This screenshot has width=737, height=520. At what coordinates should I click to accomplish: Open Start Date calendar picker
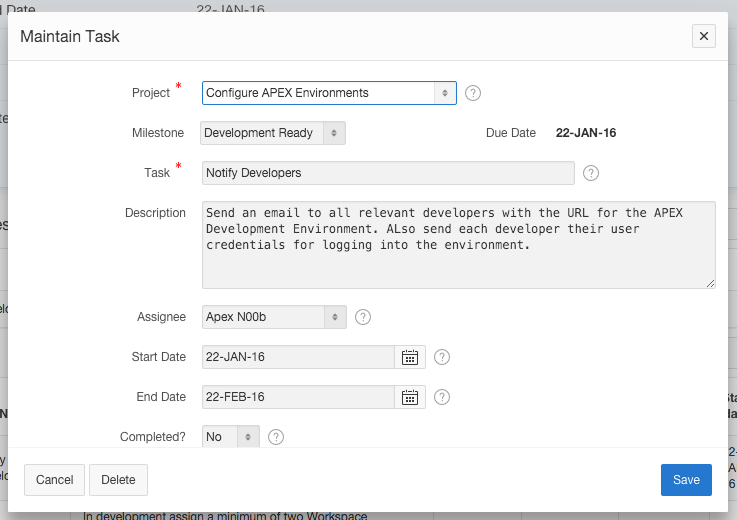[x=410, y=357]
